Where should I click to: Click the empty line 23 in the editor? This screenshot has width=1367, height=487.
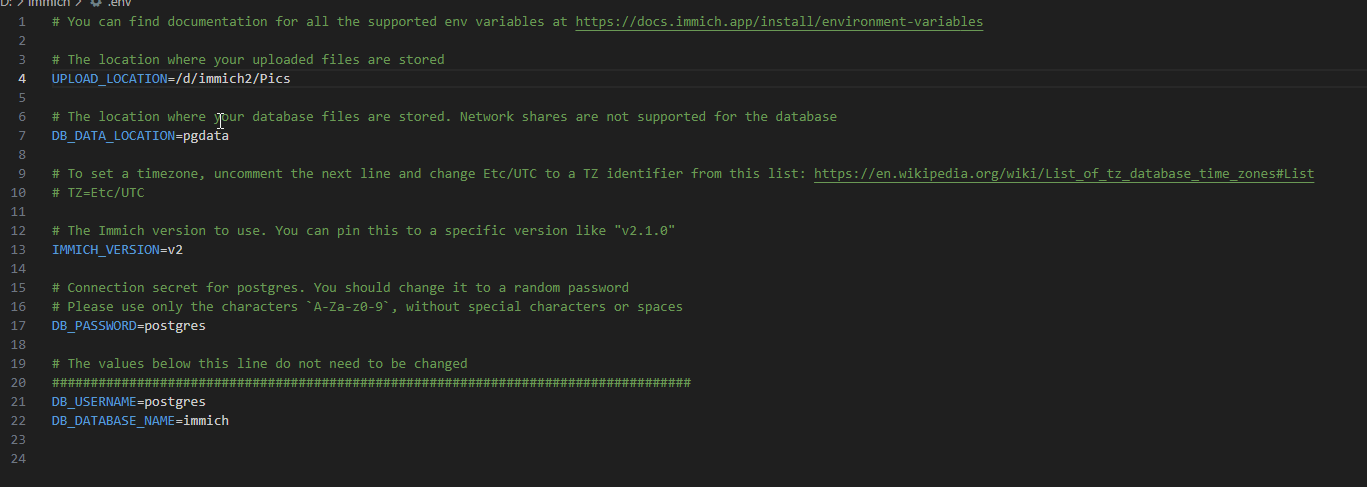(300, 440)
